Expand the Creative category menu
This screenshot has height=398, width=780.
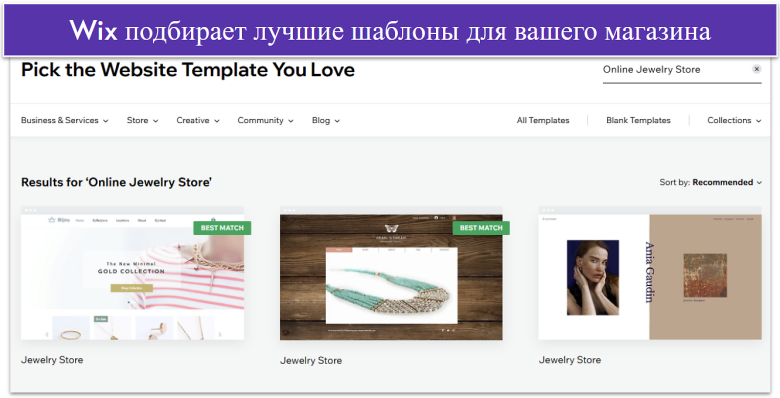(x=198, y=120)
